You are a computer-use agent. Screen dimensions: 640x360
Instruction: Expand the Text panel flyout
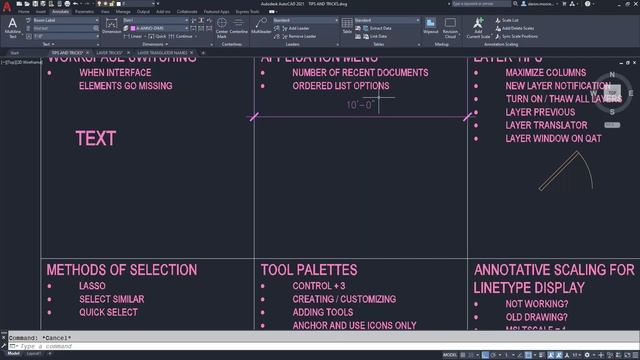(x=49, y=44)
